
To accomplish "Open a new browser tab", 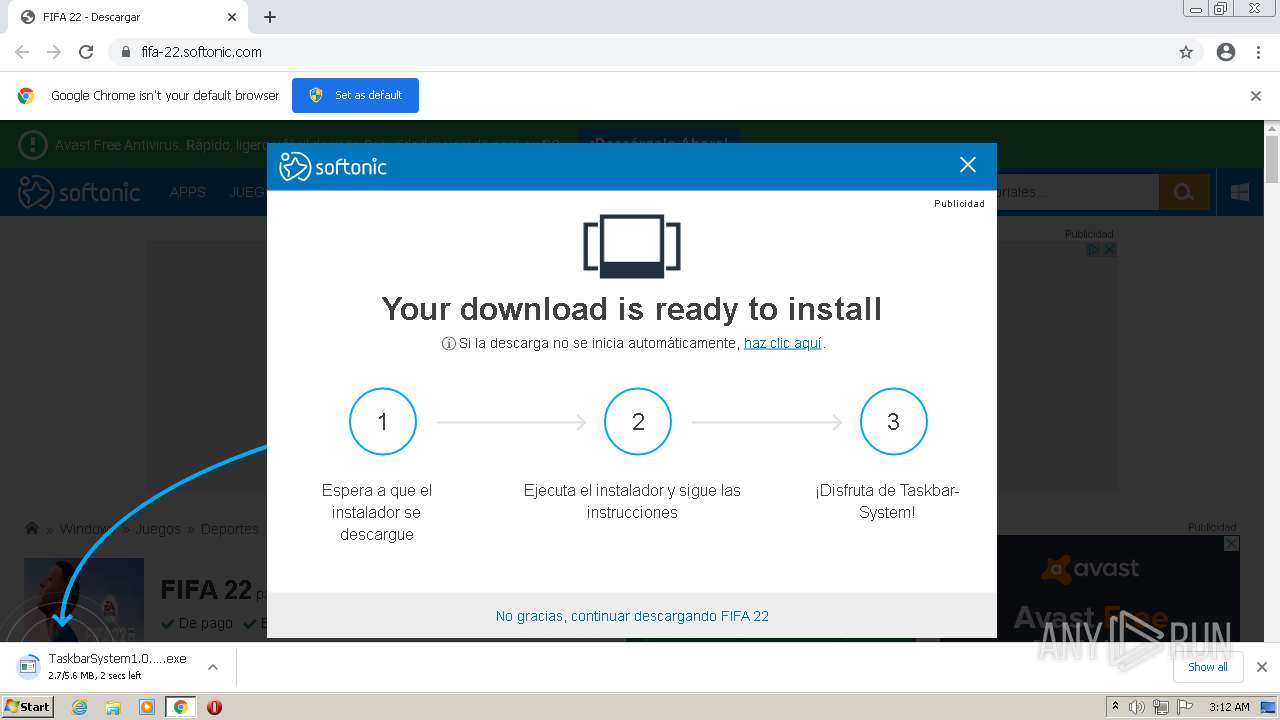I will [270, 17].
